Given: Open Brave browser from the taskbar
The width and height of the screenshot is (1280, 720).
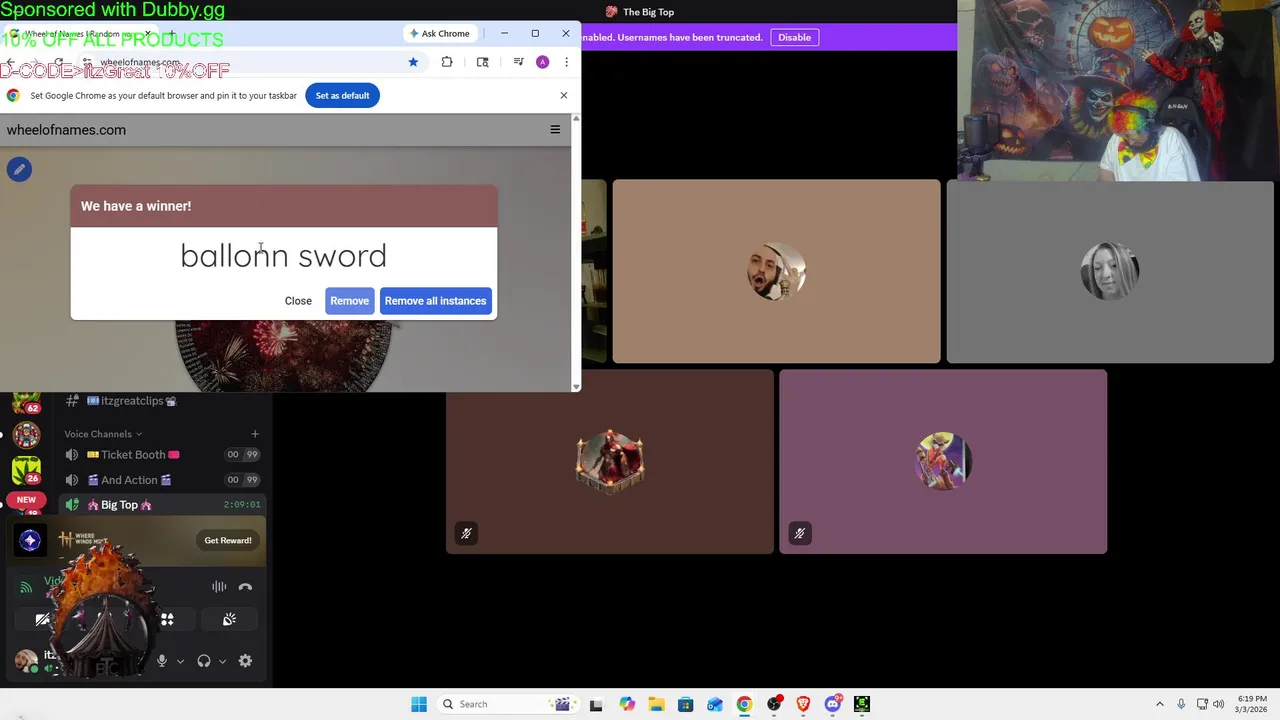Looking at the screenshot, I should [x=803, y=704].
